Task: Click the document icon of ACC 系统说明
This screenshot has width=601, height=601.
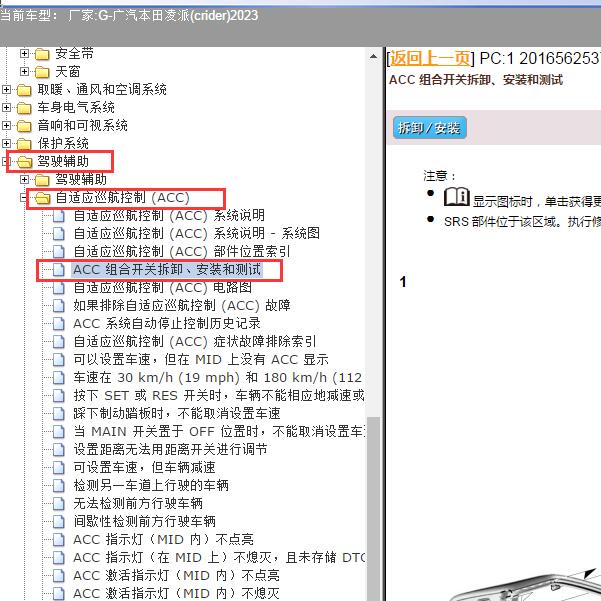Action: pos(59,216)
